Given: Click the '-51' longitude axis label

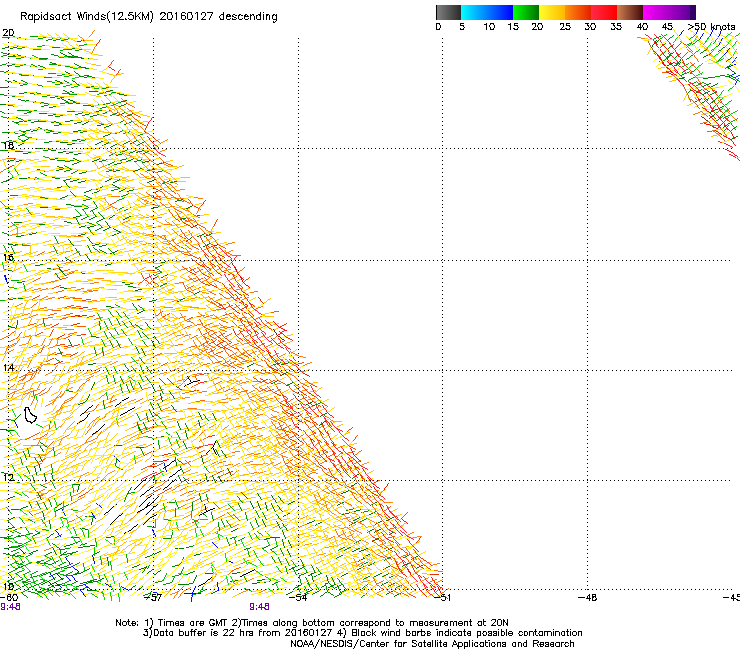Looking at the screenshot, I should click(442, 597).
